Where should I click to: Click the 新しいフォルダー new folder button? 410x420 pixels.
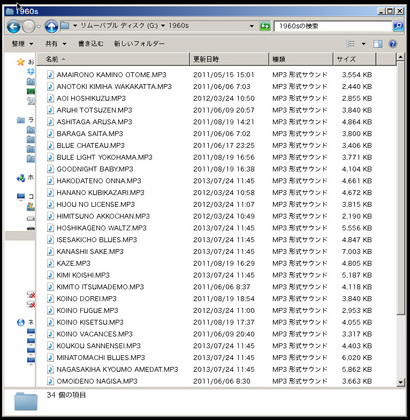click(139, 44)
